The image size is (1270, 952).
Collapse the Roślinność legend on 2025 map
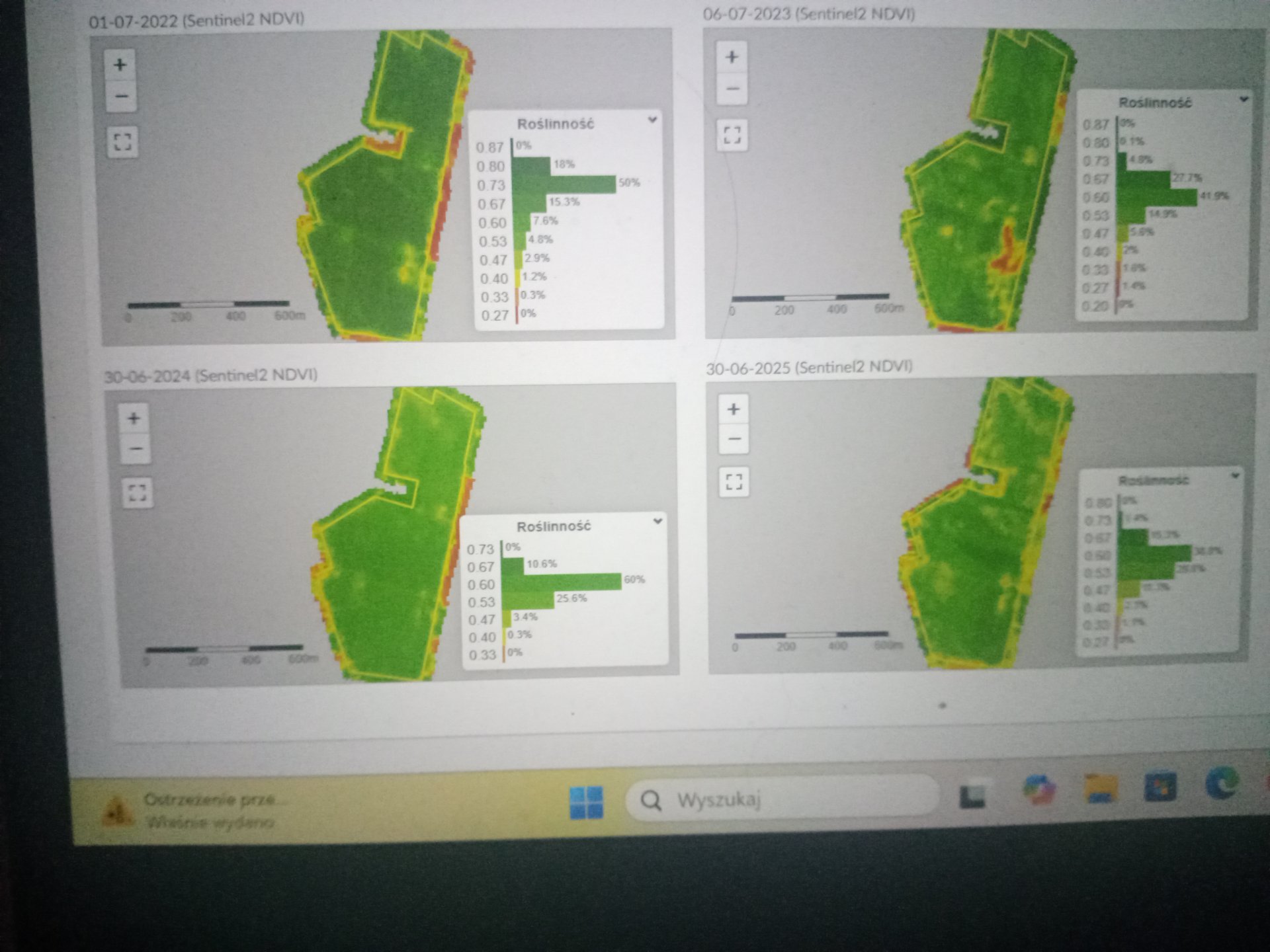[1235, 475]
